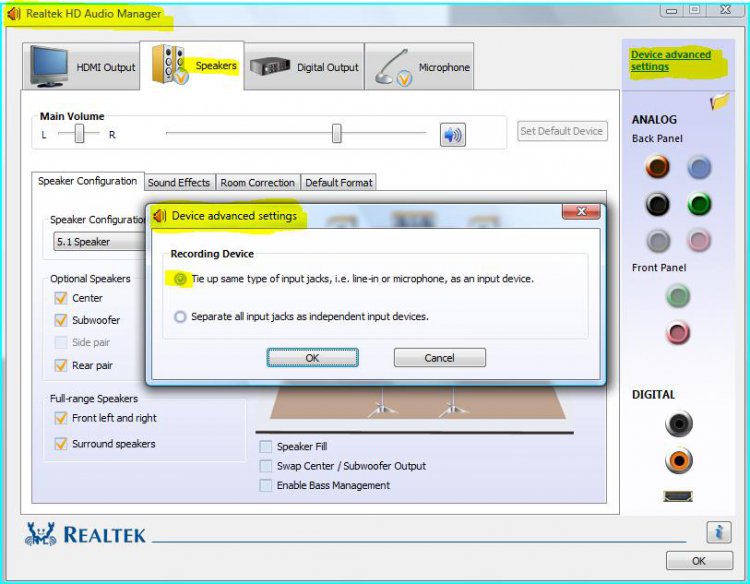Open the Room Correction tab
Image resolution: width=750 pixels, height=584 pixels.
click(x=257, y=183)
